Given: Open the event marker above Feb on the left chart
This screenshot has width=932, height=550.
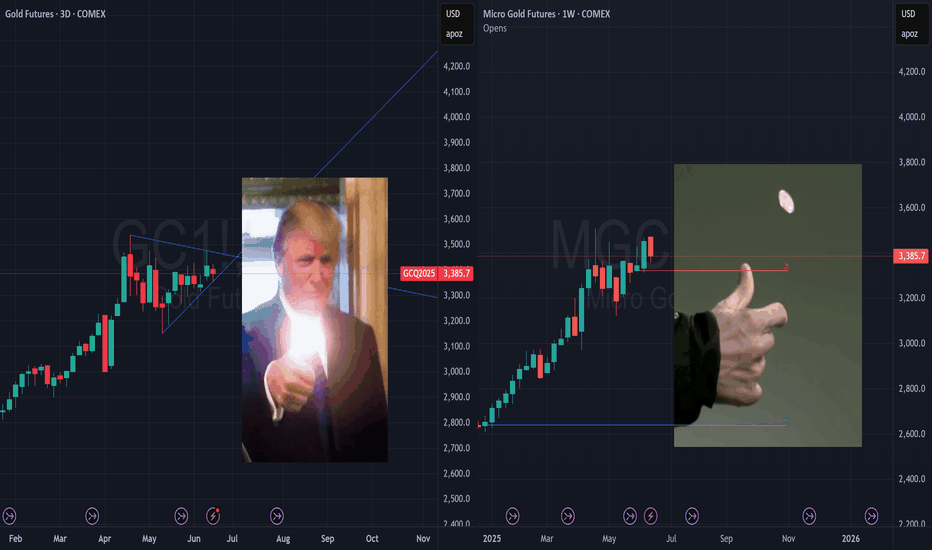Looking at the screenshot, I should click(9, 516).
